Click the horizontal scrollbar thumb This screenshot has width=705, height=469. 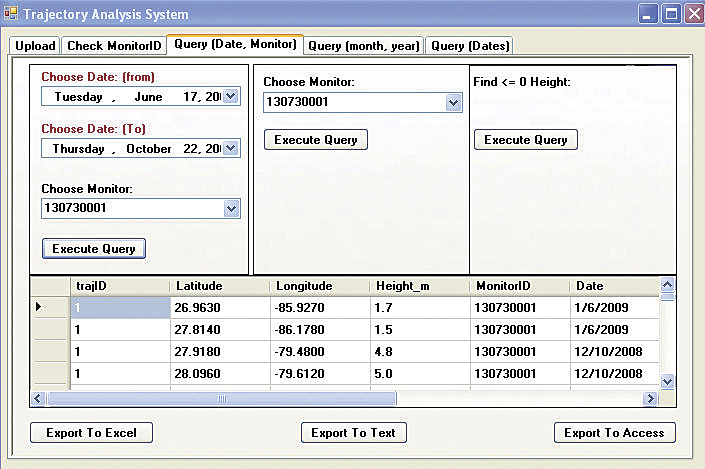pos(221,398)
